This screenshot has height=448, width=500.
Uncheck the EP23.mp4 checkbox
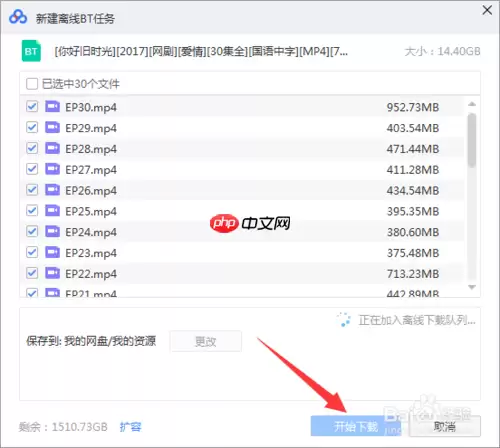coord(32,252)
